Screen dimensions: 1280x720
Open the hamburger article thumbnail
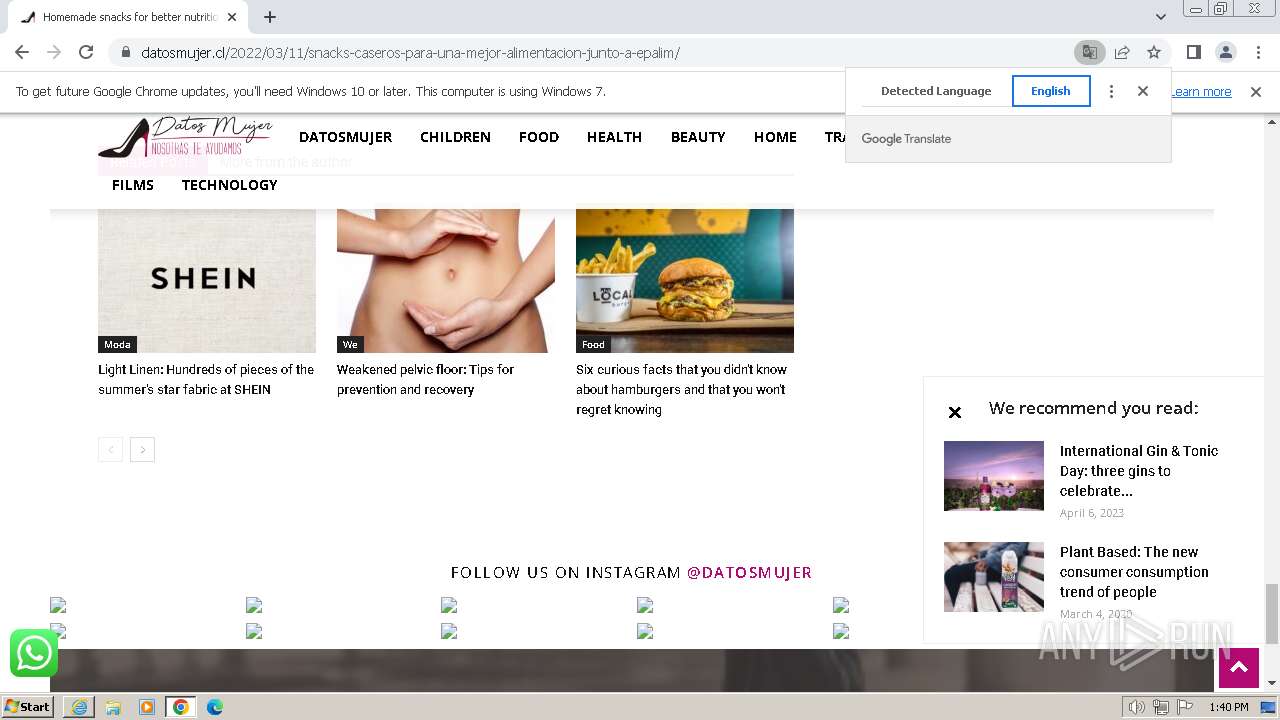(685, 280)
